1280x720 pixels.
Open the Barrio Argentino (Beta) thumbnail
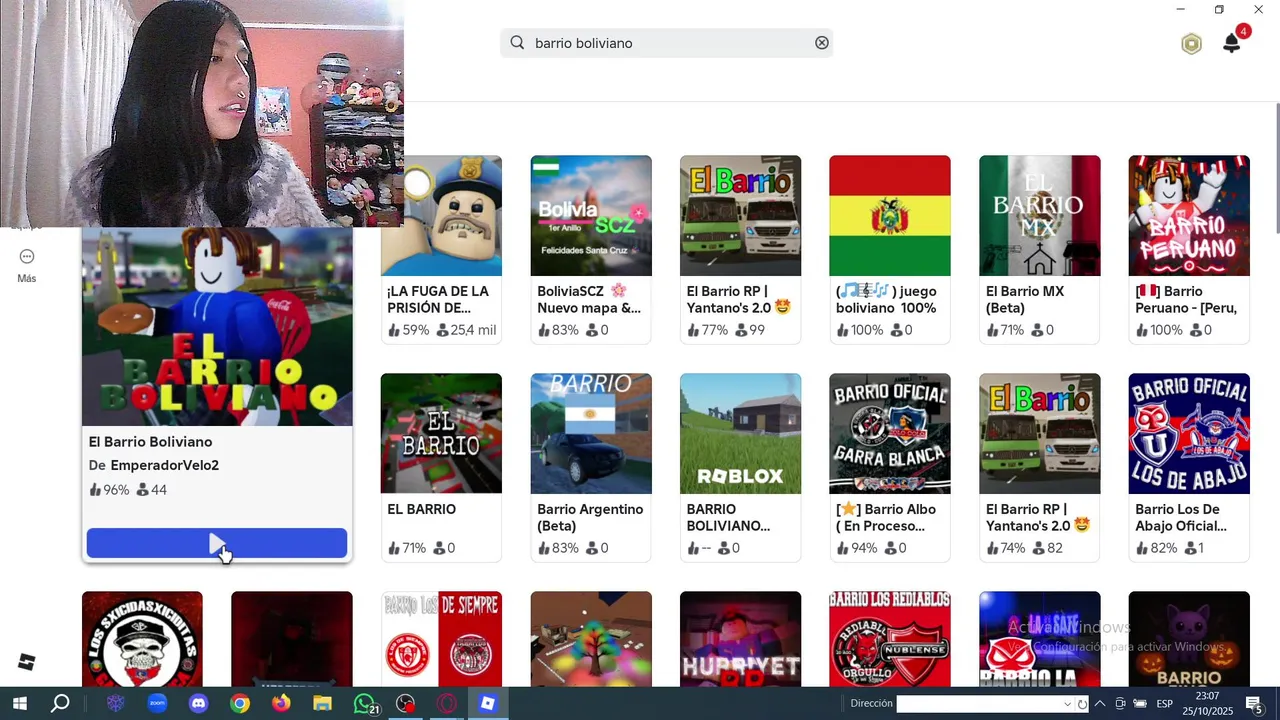[x=591, y=433]
